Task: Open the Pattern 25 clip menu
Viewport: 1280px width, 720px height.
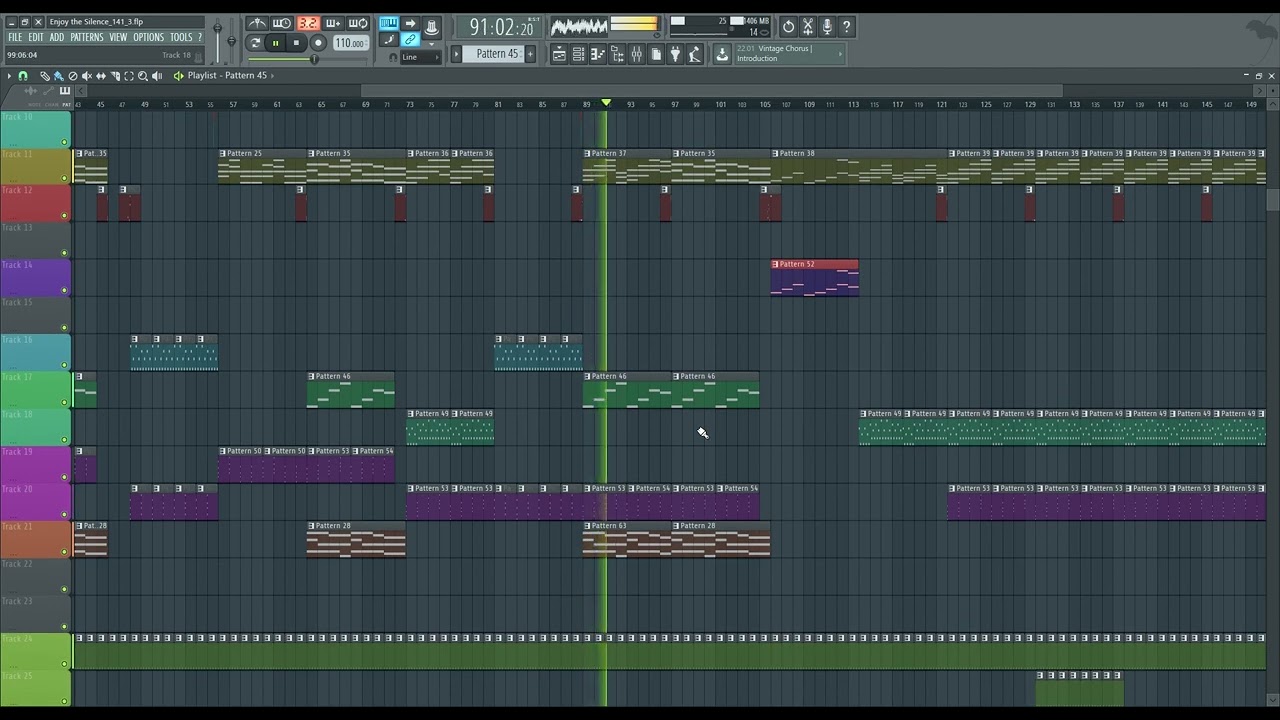Action: pyautogui.click(x=223, y=153)
